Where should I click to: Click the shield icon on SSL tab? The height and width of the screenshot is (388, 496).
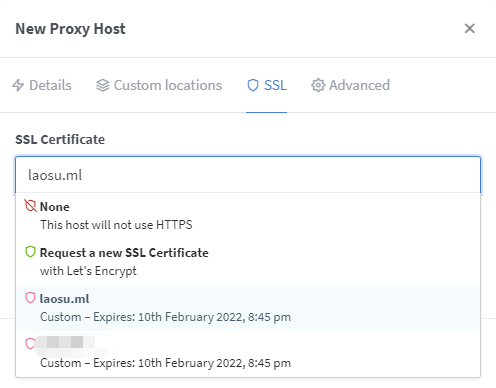tap(253, 85)
